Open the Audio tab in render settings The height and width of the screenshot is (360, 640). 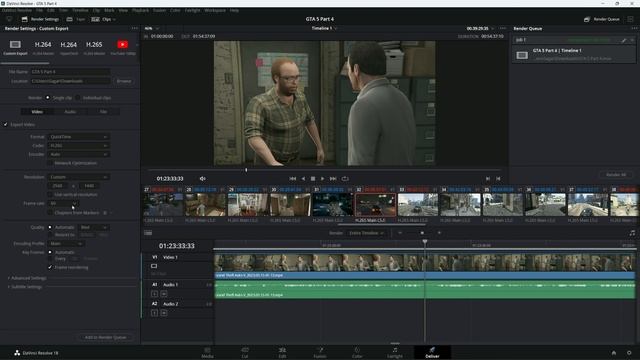pos(70,111)
